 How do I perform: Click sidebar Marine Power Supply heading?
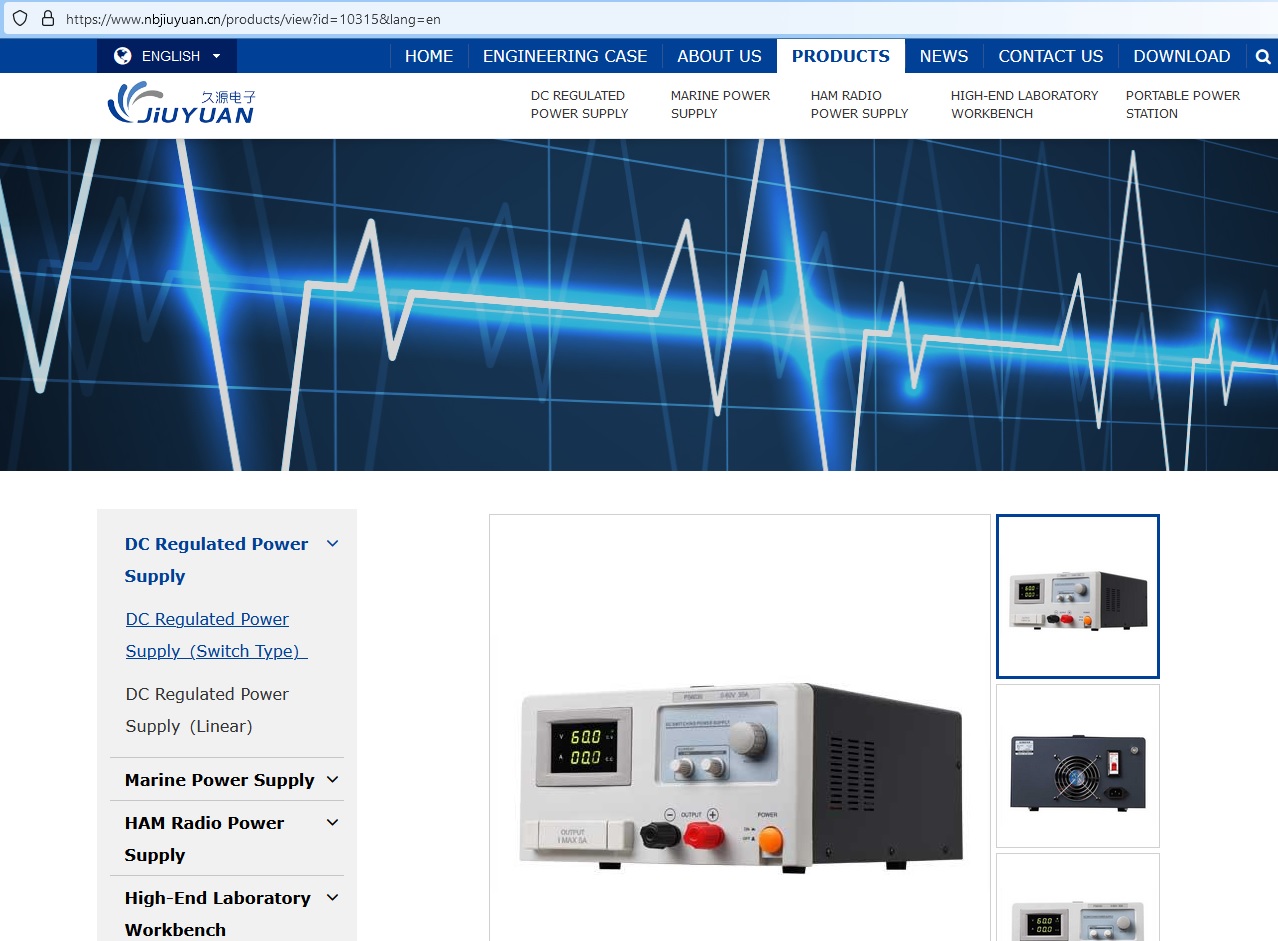click(x=220, y=780)
